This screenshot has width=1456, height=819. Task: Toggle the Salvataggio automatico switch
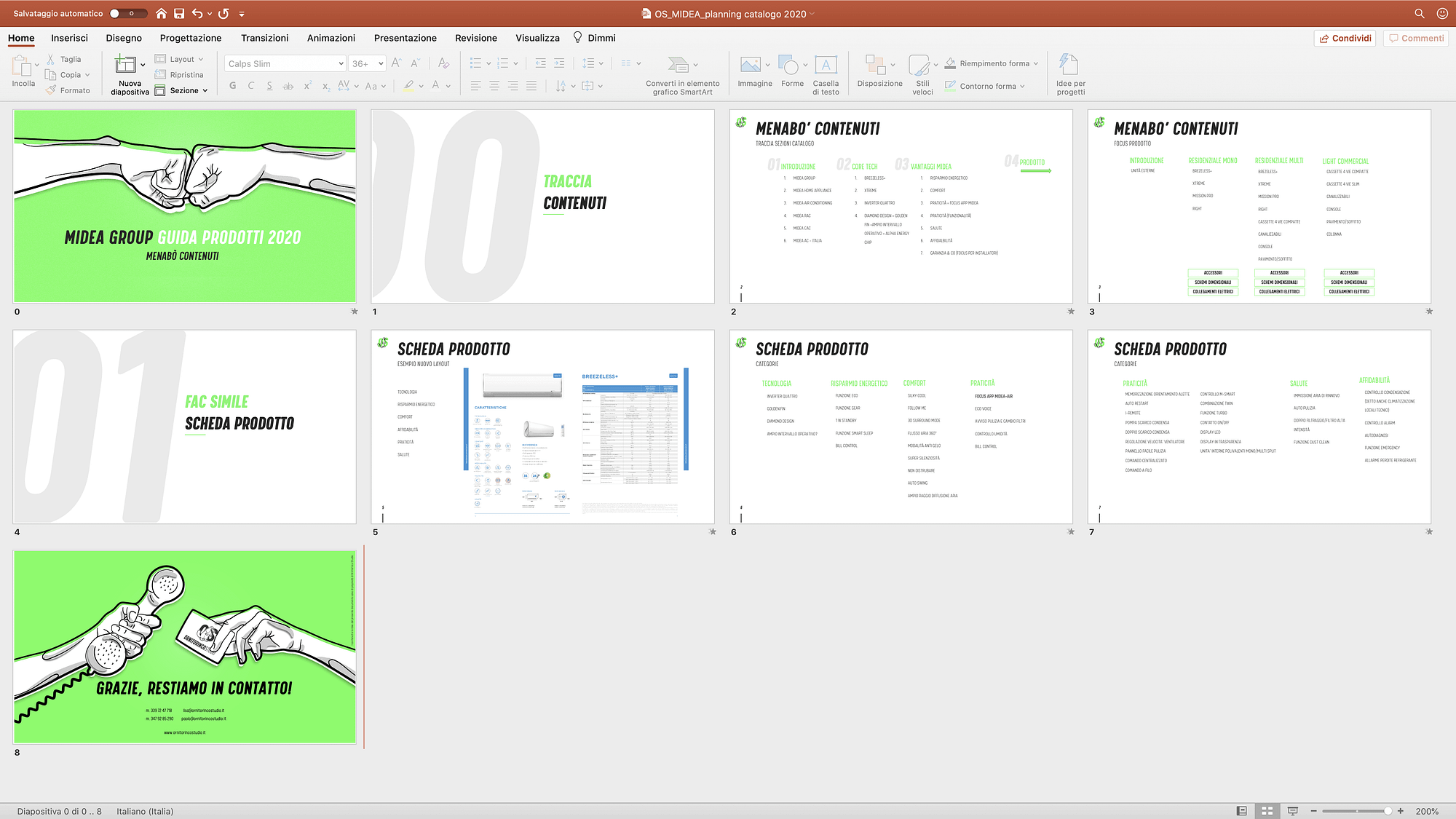tap(128, 13)
